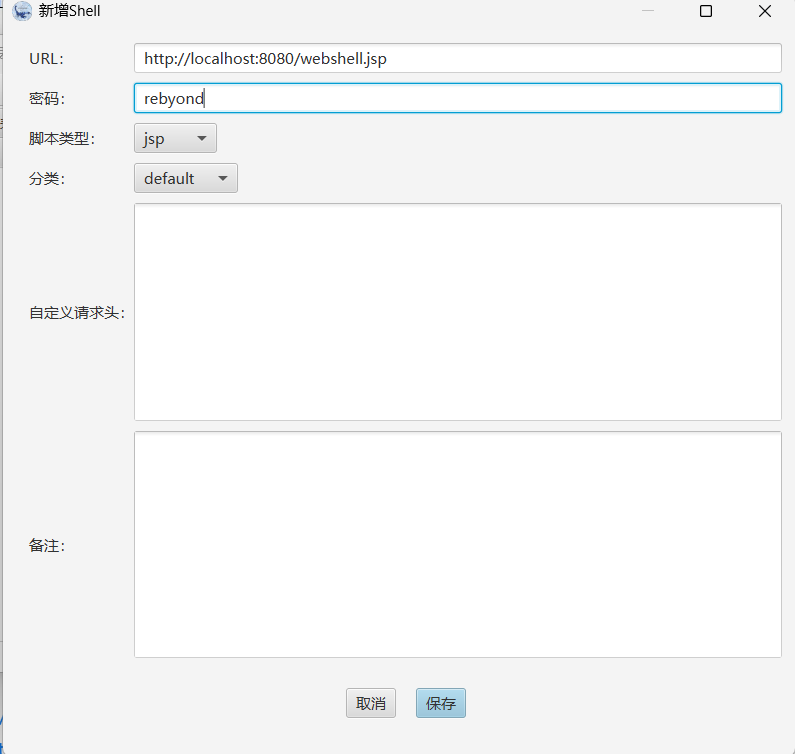Focus the URL input field
The height and width of the screenshot is (754, 795).
tap(457, 58)
